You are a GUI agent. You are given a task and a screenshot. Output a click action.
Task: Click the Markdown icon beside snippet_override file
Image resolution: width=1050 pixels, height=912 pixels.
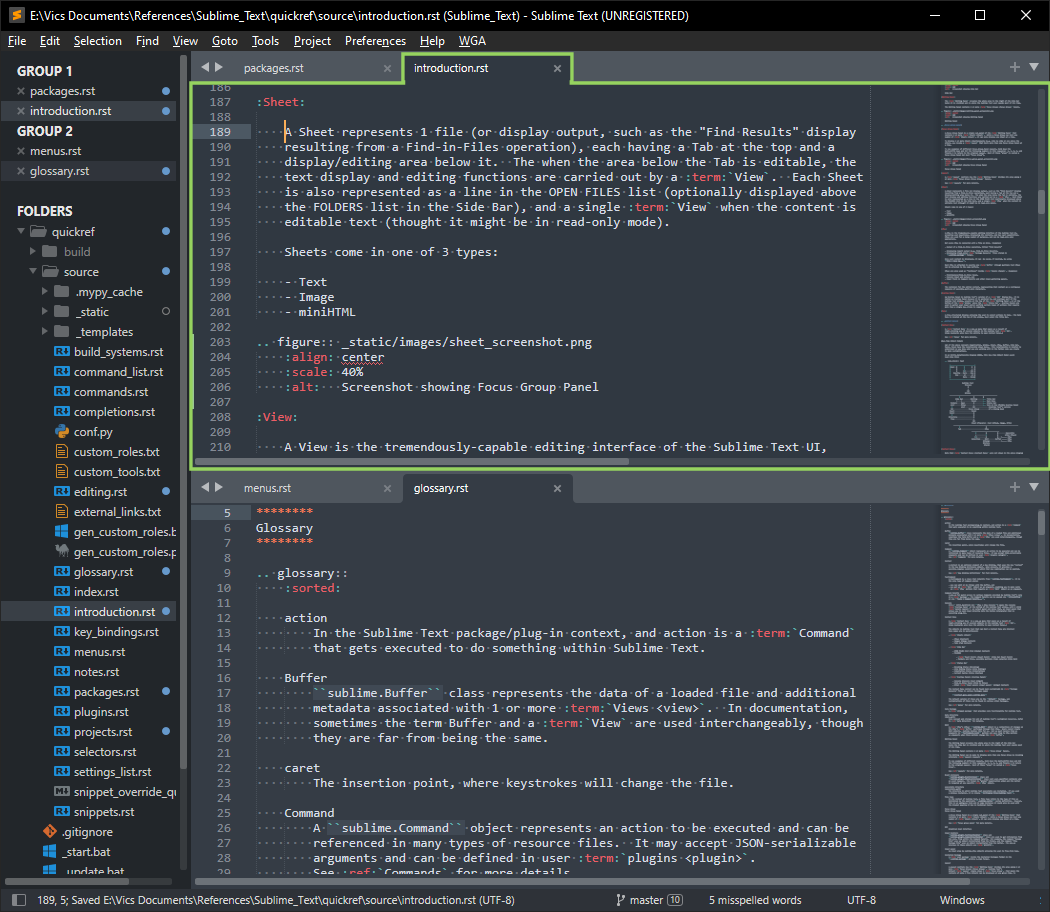click(61, 792)
